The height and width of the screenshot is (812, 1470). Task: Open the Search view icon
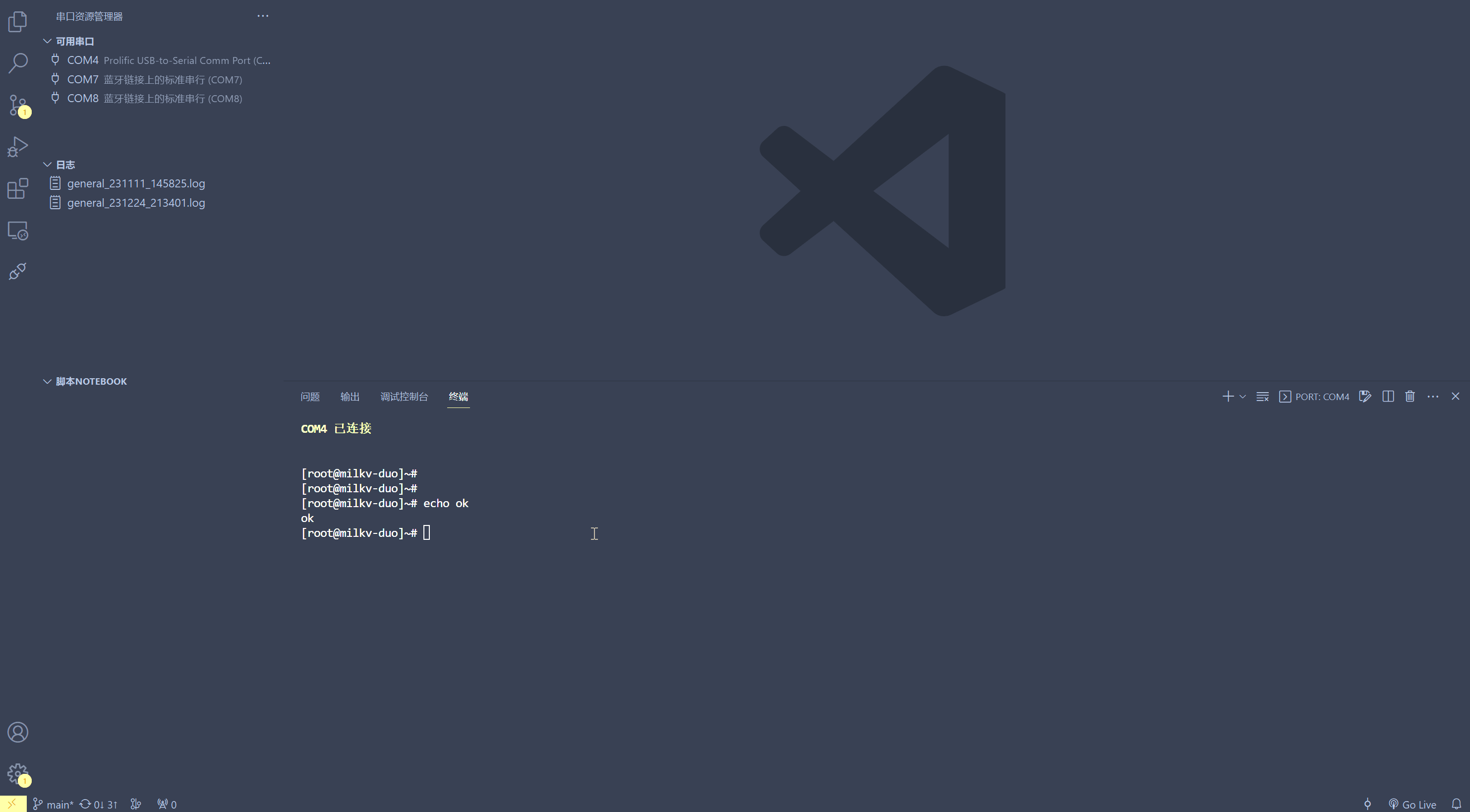[x=18, y=63]
